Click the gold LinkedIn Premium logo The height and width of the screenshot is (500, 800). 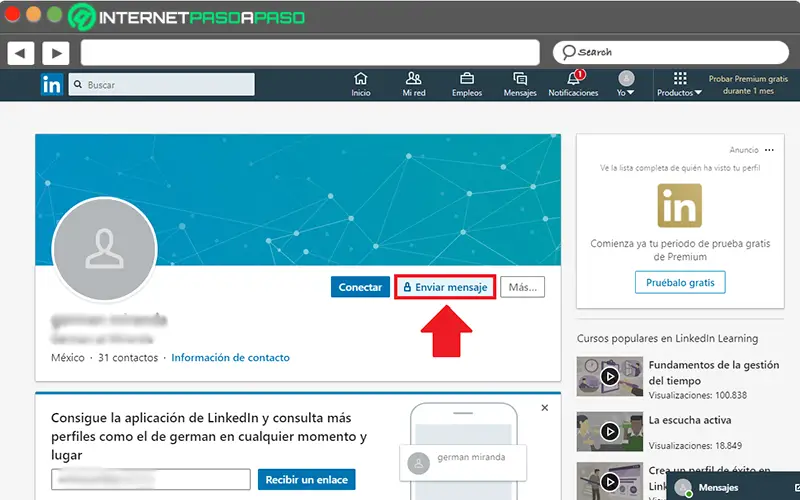click(x=680, y=206)
